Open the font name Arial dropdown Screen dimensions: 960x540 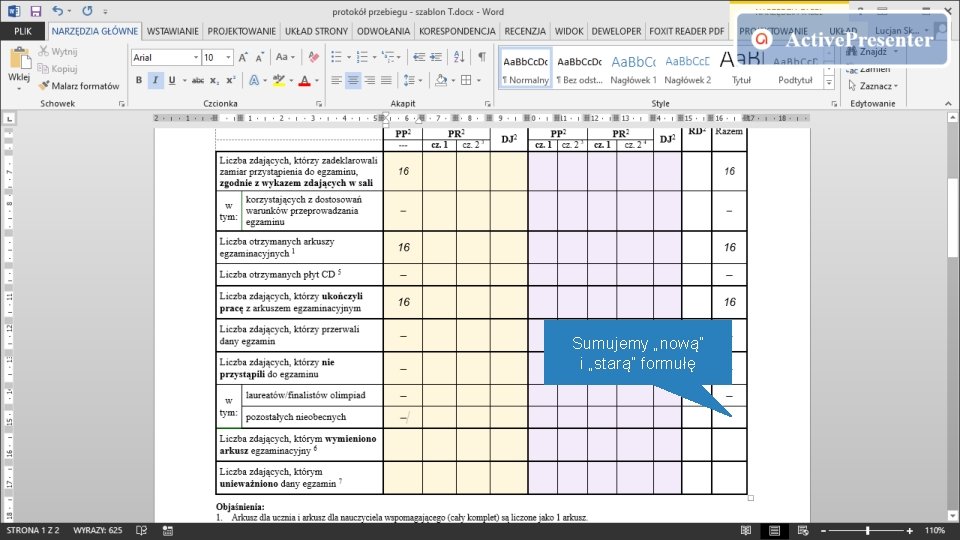click(x=196, y=57)
